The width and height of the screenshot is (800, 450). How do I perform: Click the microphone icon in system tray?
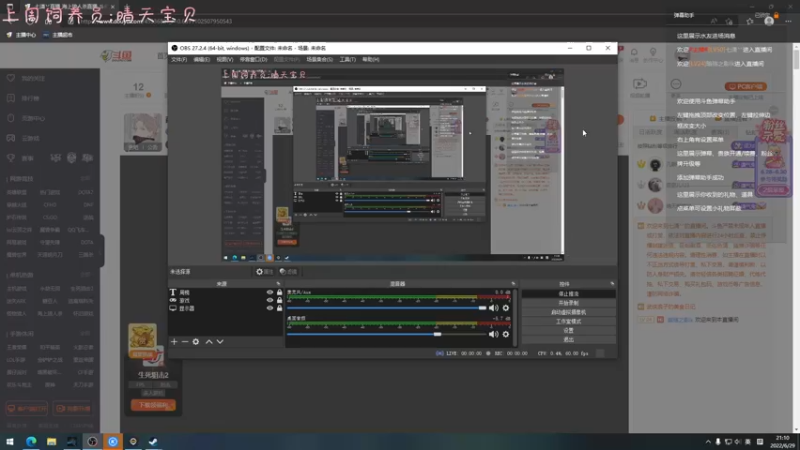pos(718,441)
